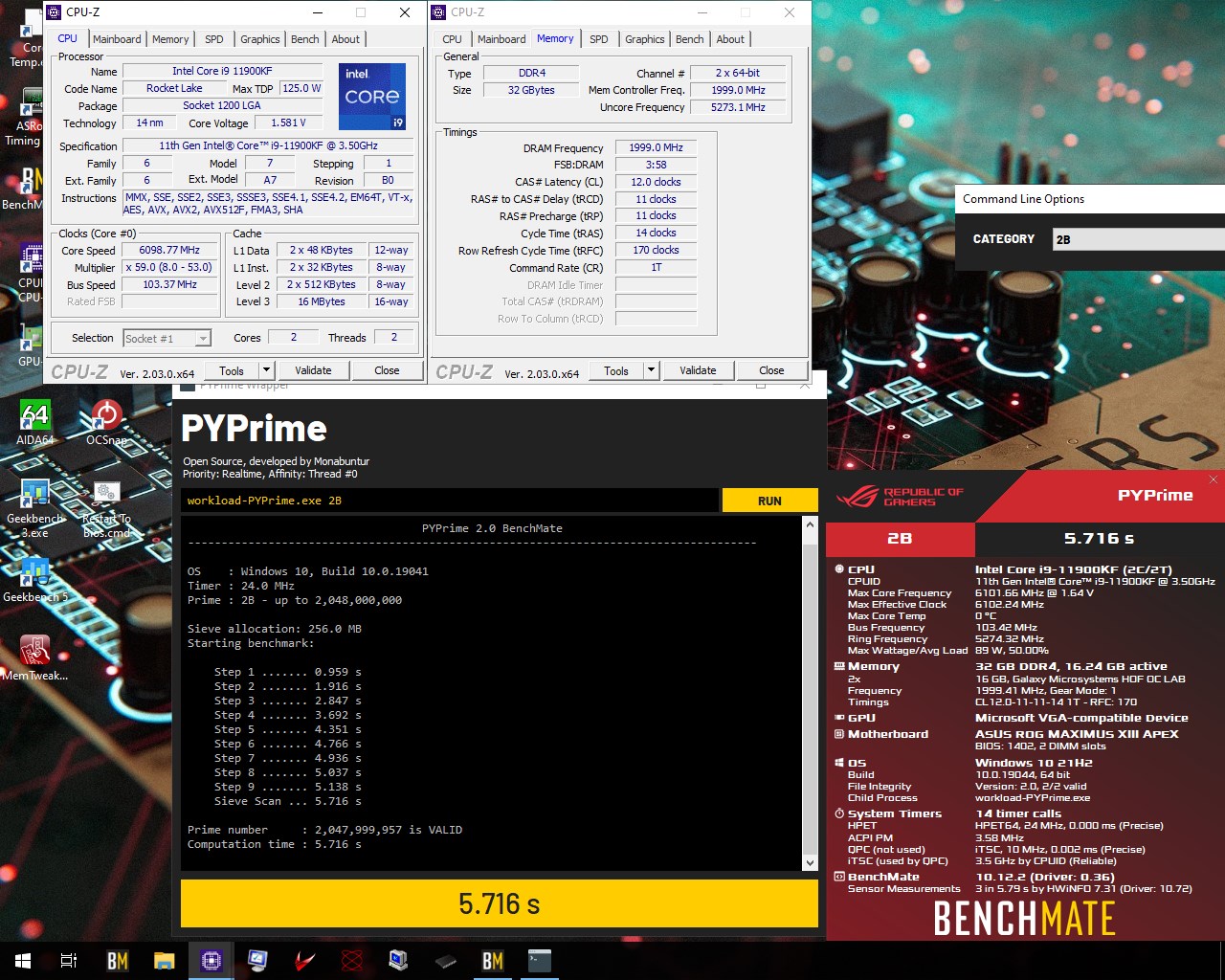Open About tab in CPU-Z processor window
Screen dimensions: 1225x980
click(345, 39)
